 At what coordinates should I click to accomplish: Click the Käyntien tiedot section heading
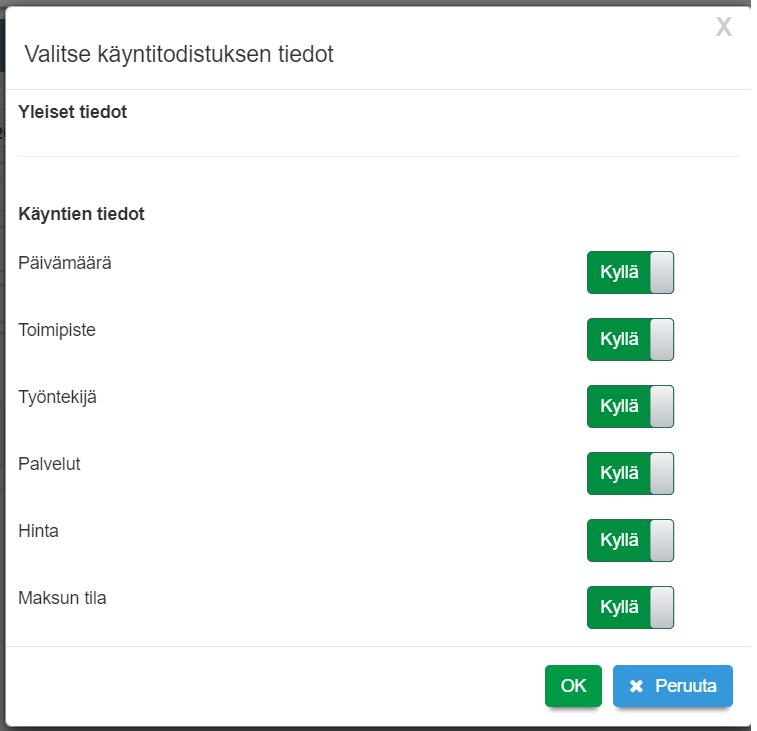pos(82,213)
